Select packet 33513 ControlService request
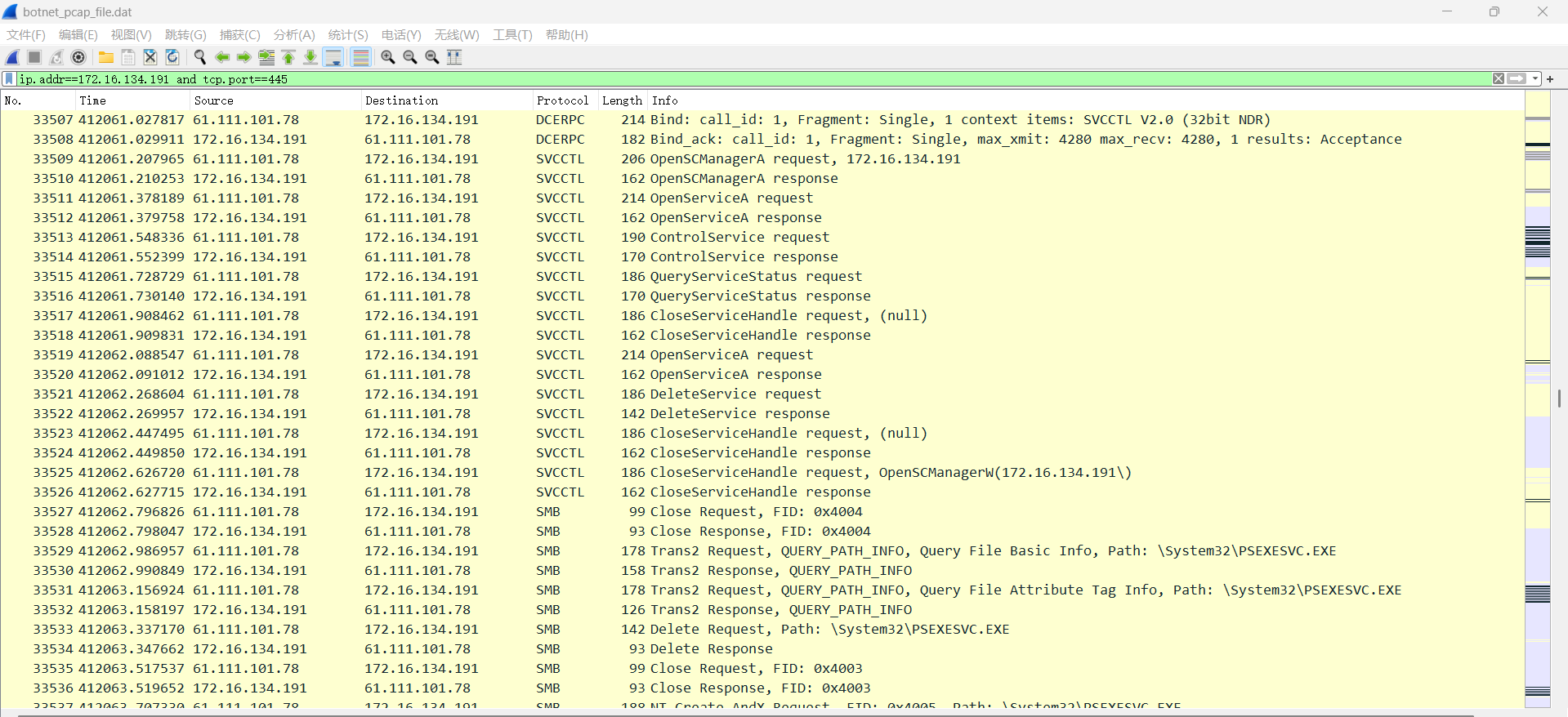 [762, 238]
